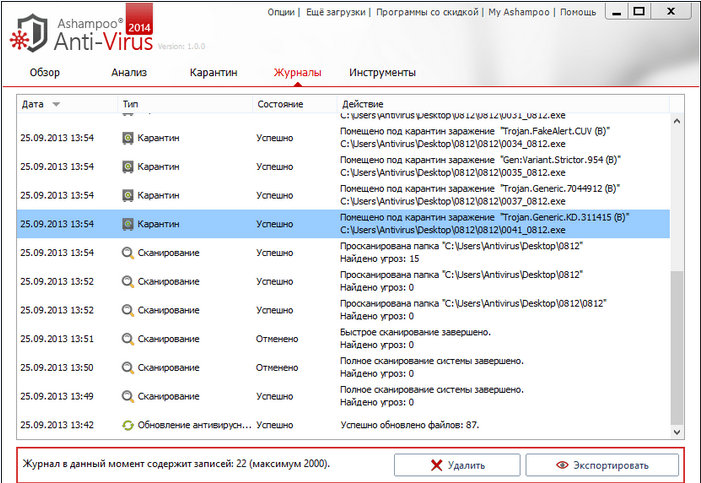
Task: Open the Карантин tab
Action: [x=213, y=72]
